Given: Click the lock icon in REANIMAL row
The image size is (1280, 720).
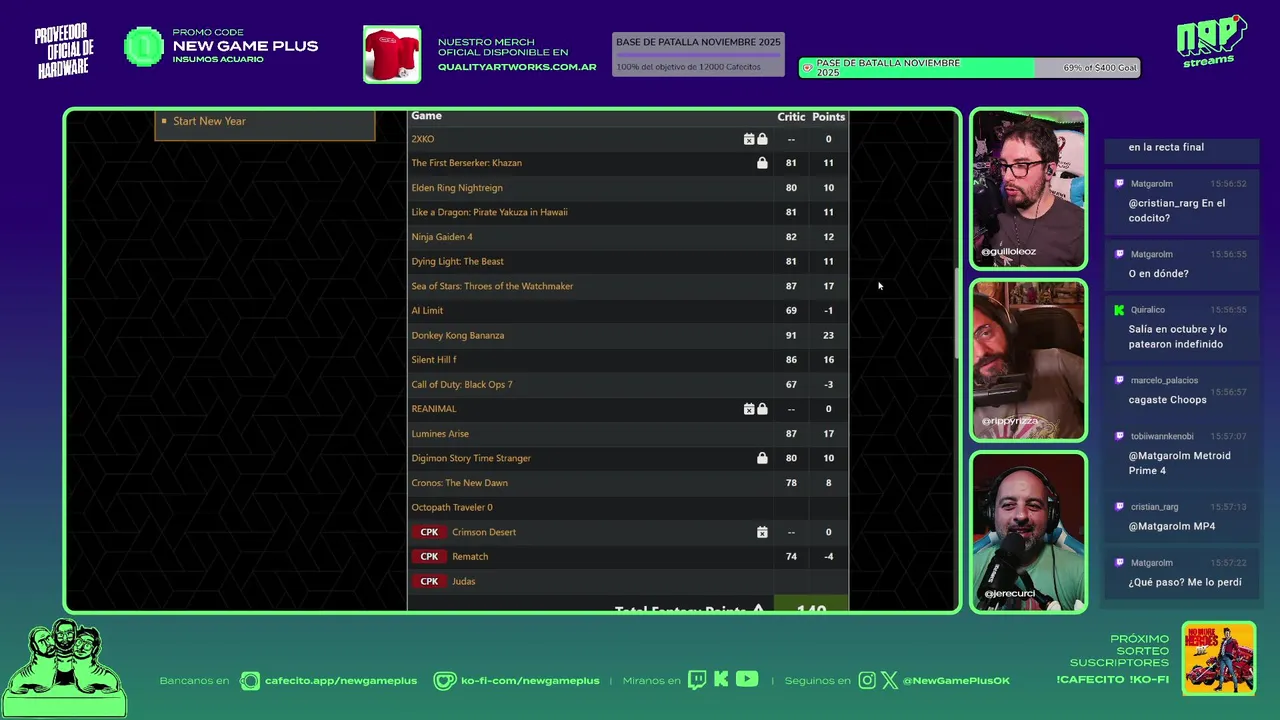Looking at the screenshot, I should (762, 409).
